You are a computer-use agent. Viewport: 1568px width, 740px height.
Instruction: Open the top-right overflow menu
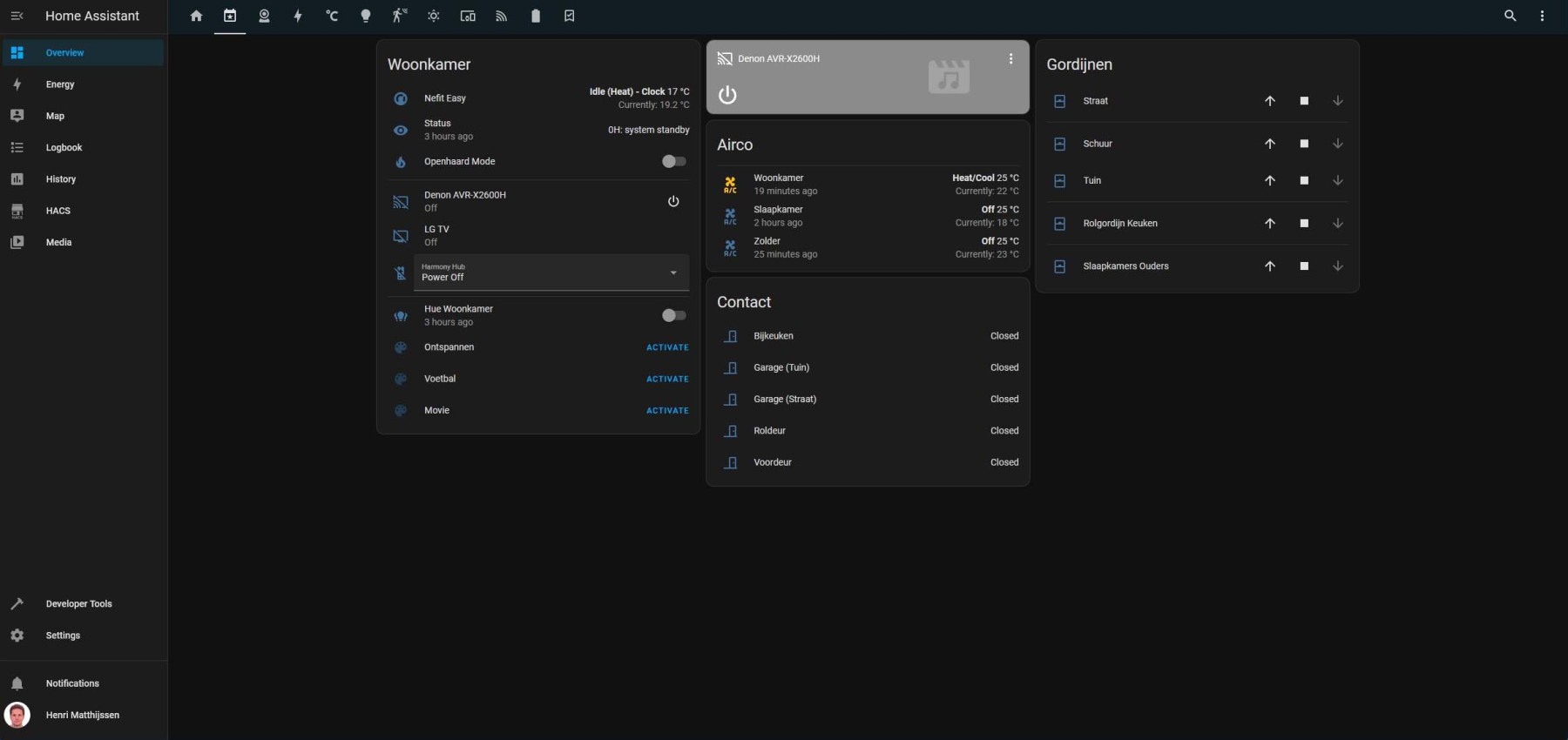pyautogui.click(x=1542, y=16)
